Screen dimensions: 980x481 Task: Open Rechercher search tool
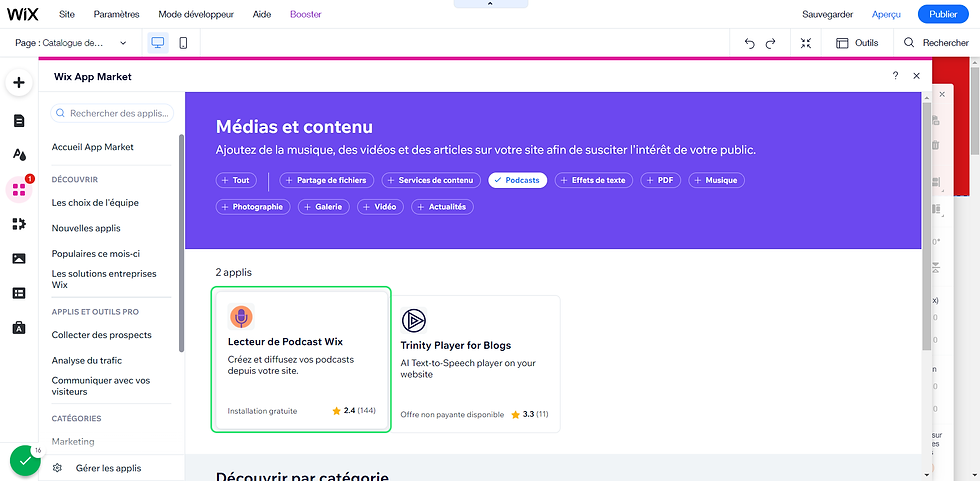936,43
